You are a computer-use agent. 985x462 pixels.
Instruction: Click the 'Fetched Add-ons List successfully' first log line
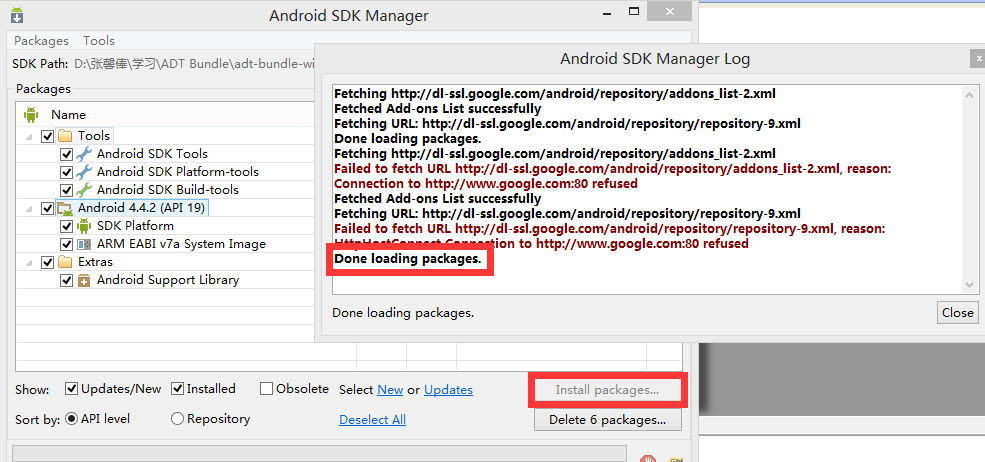(x=437, y=109)
